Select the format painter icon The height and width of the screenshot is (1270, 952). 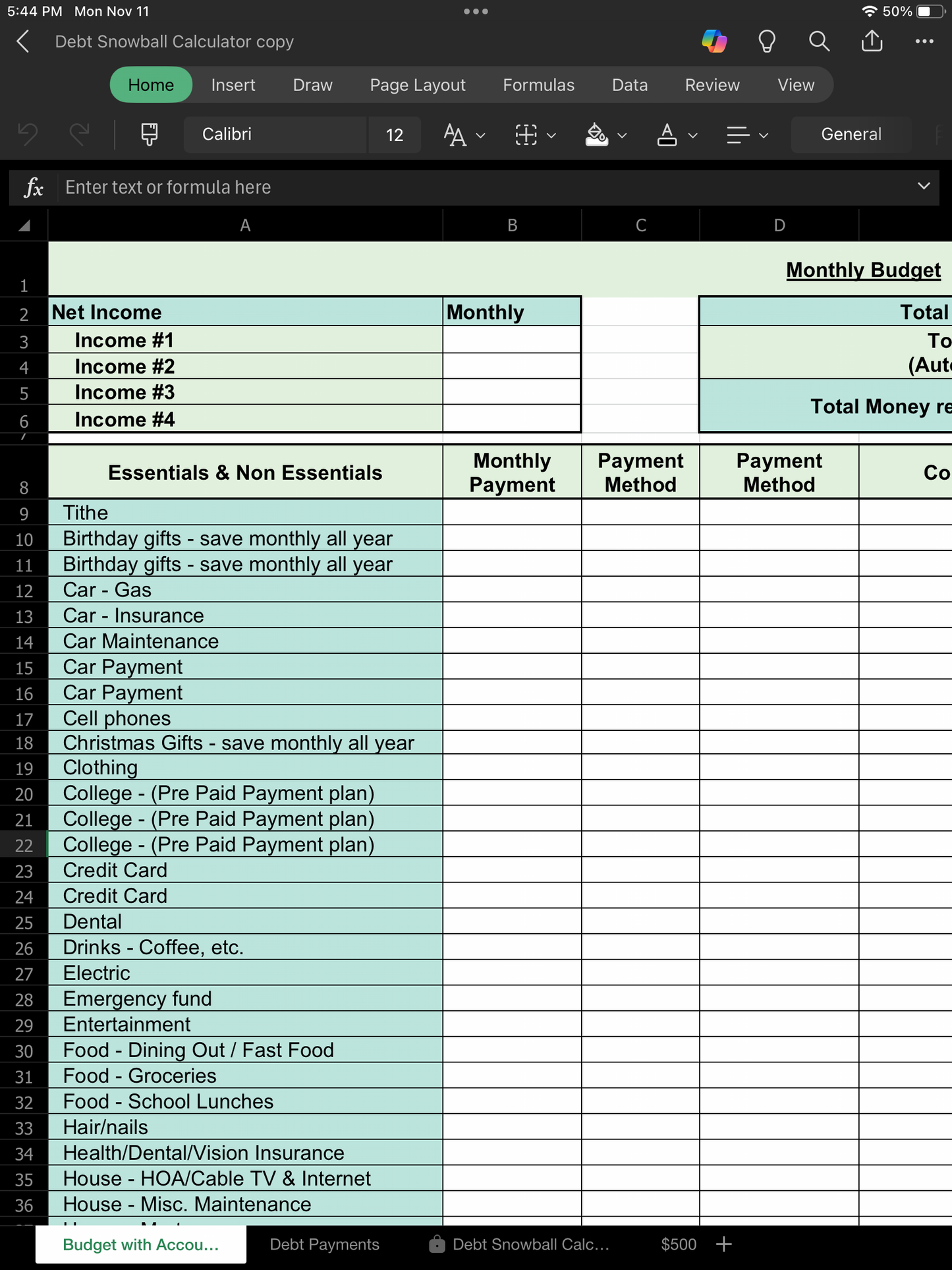[x=150, y=134]
